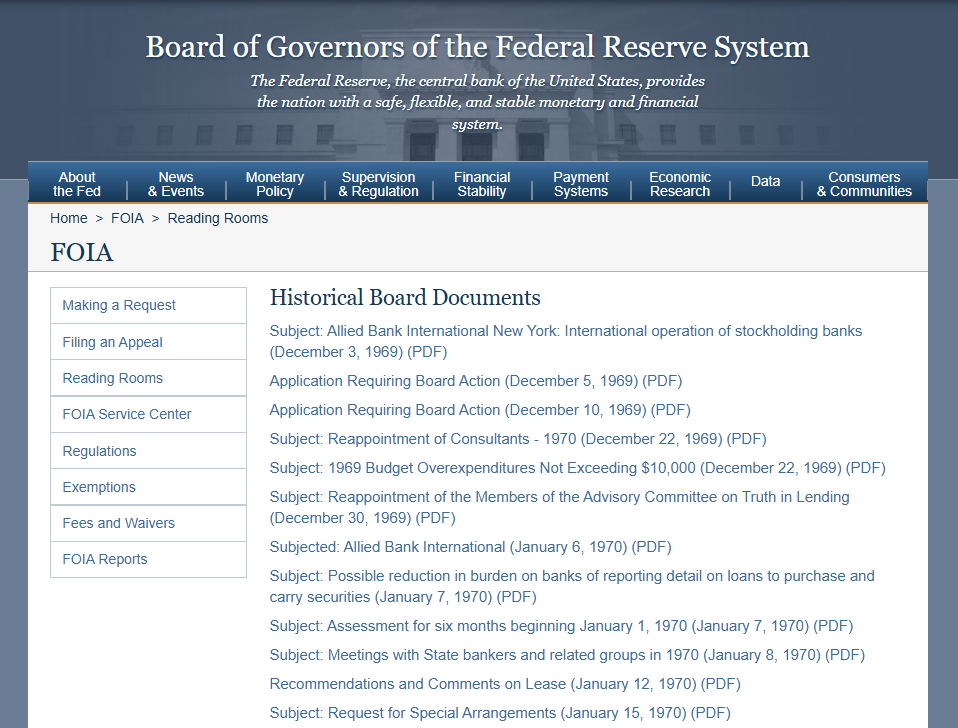Select Reading Rooms in the sidebar
The image size is (958, 728).
(x=148, y=378)
